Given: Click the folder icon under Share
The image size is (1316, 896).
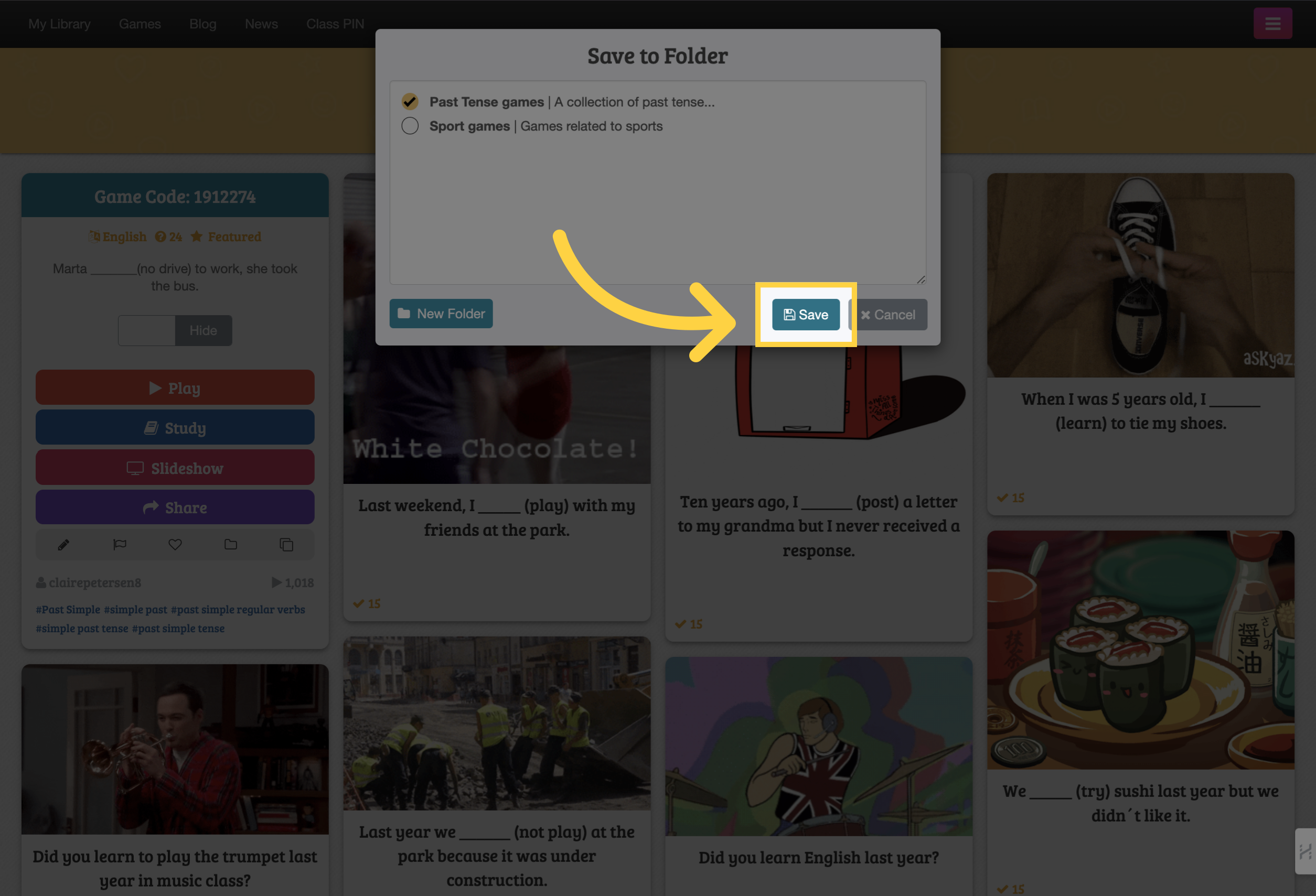Looking at the screenshot, I should point(230,545).
